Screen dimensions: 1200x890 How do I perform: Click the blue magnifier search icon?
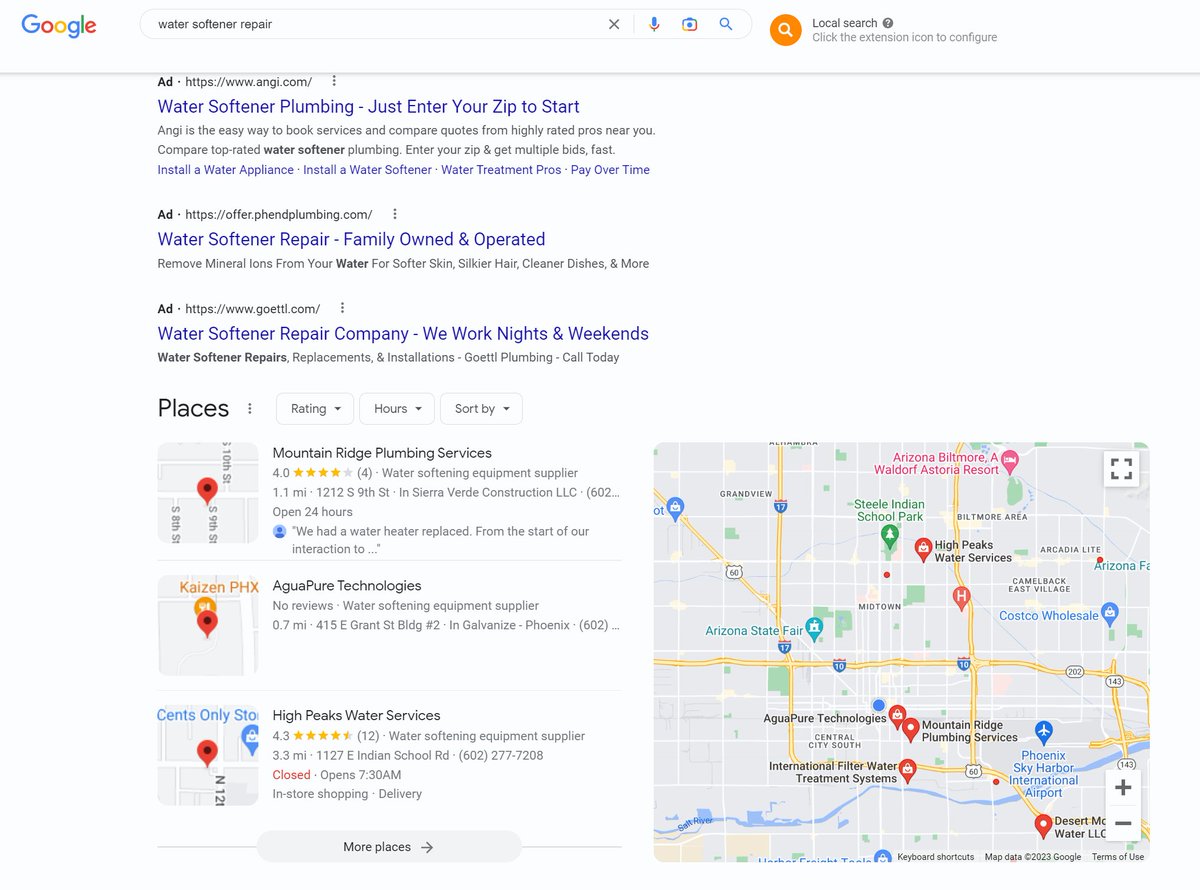(726, 24)
